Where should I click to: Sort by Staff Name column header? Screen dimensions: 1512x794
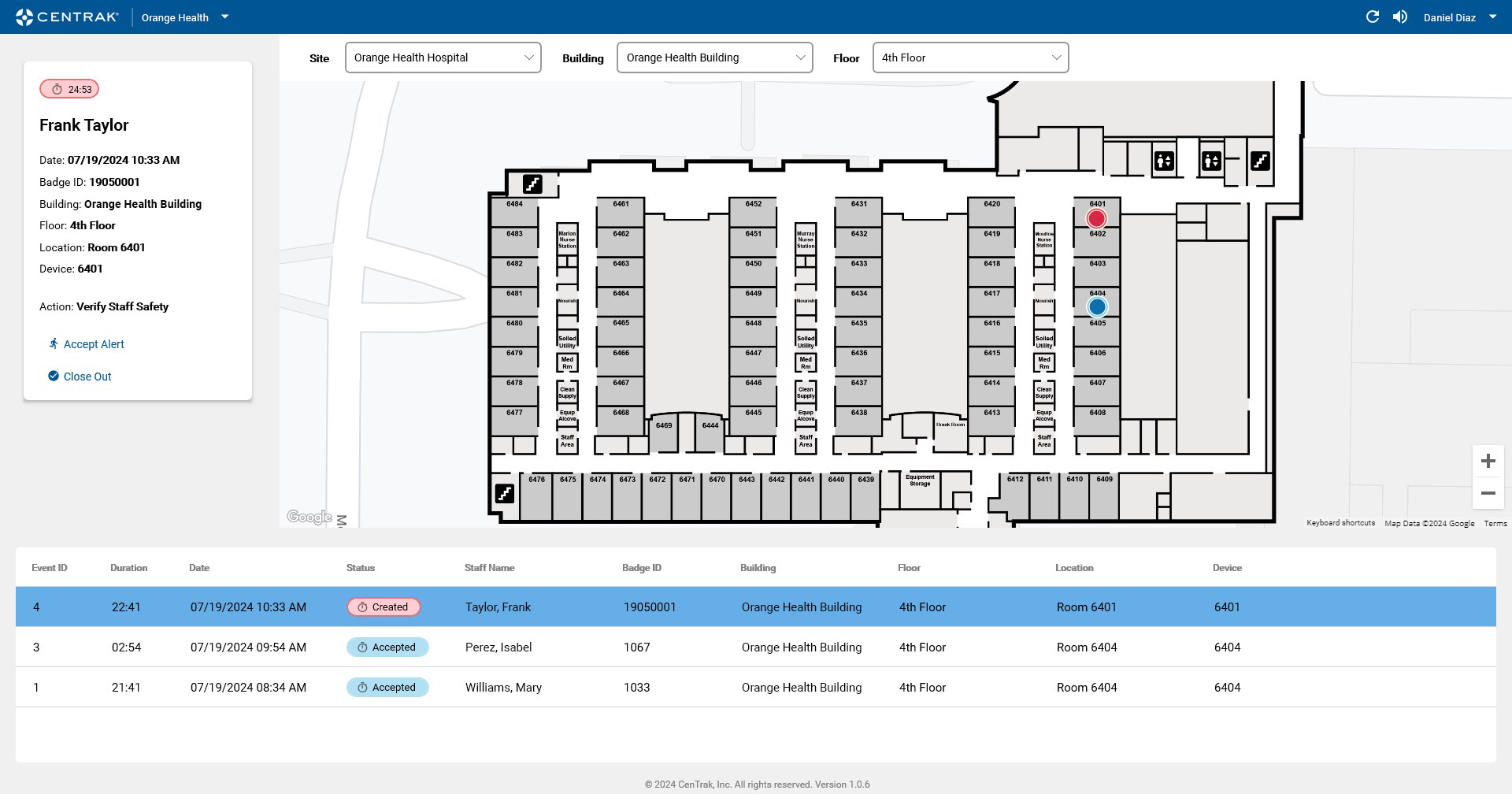(489, 568)
